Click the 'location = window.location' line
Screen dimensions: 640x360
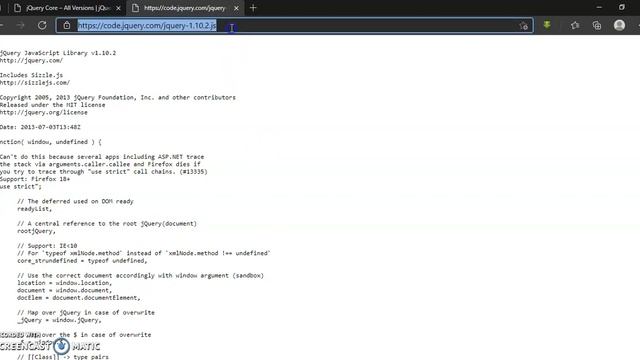tap(64, 283)
